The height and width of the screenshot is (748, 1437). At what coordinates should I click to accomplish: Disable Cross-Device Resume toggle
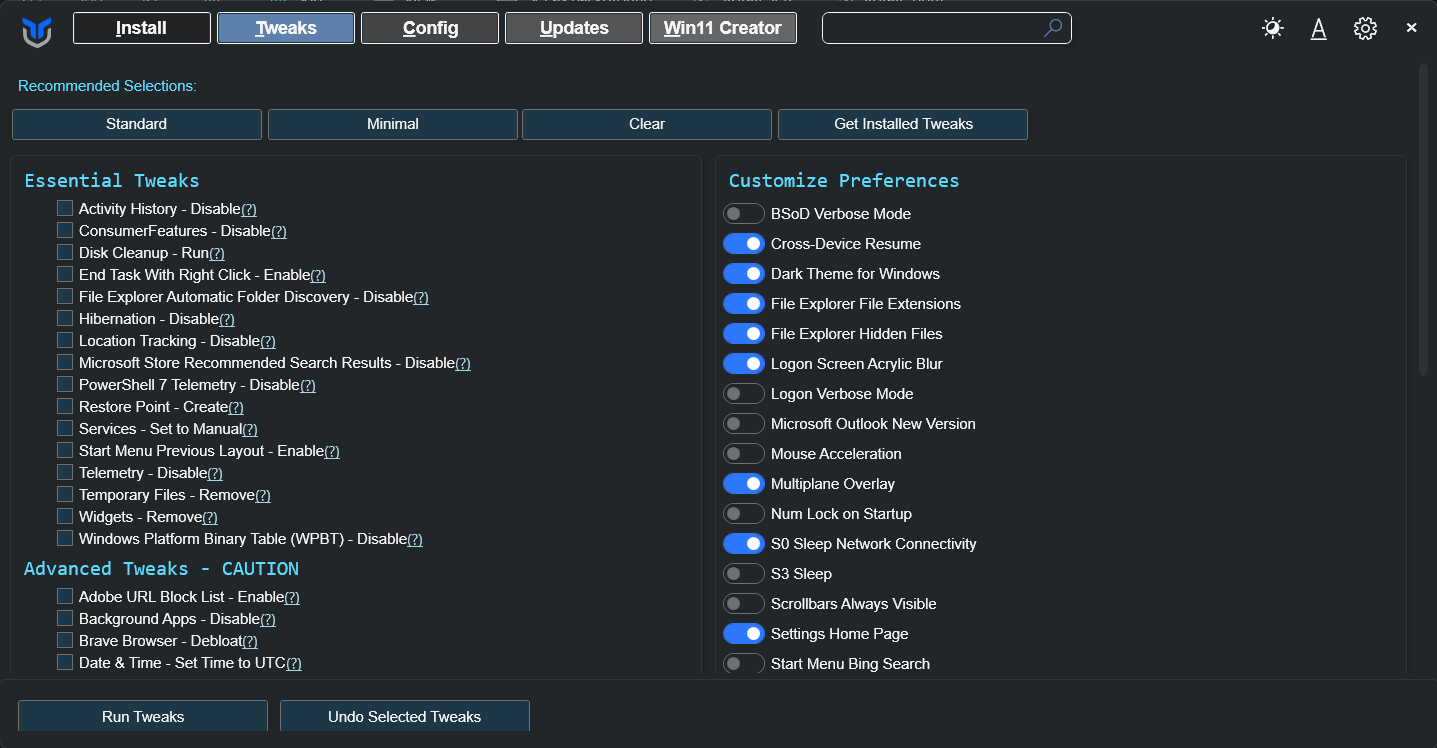pyautogui.click(x=744, y=244)
